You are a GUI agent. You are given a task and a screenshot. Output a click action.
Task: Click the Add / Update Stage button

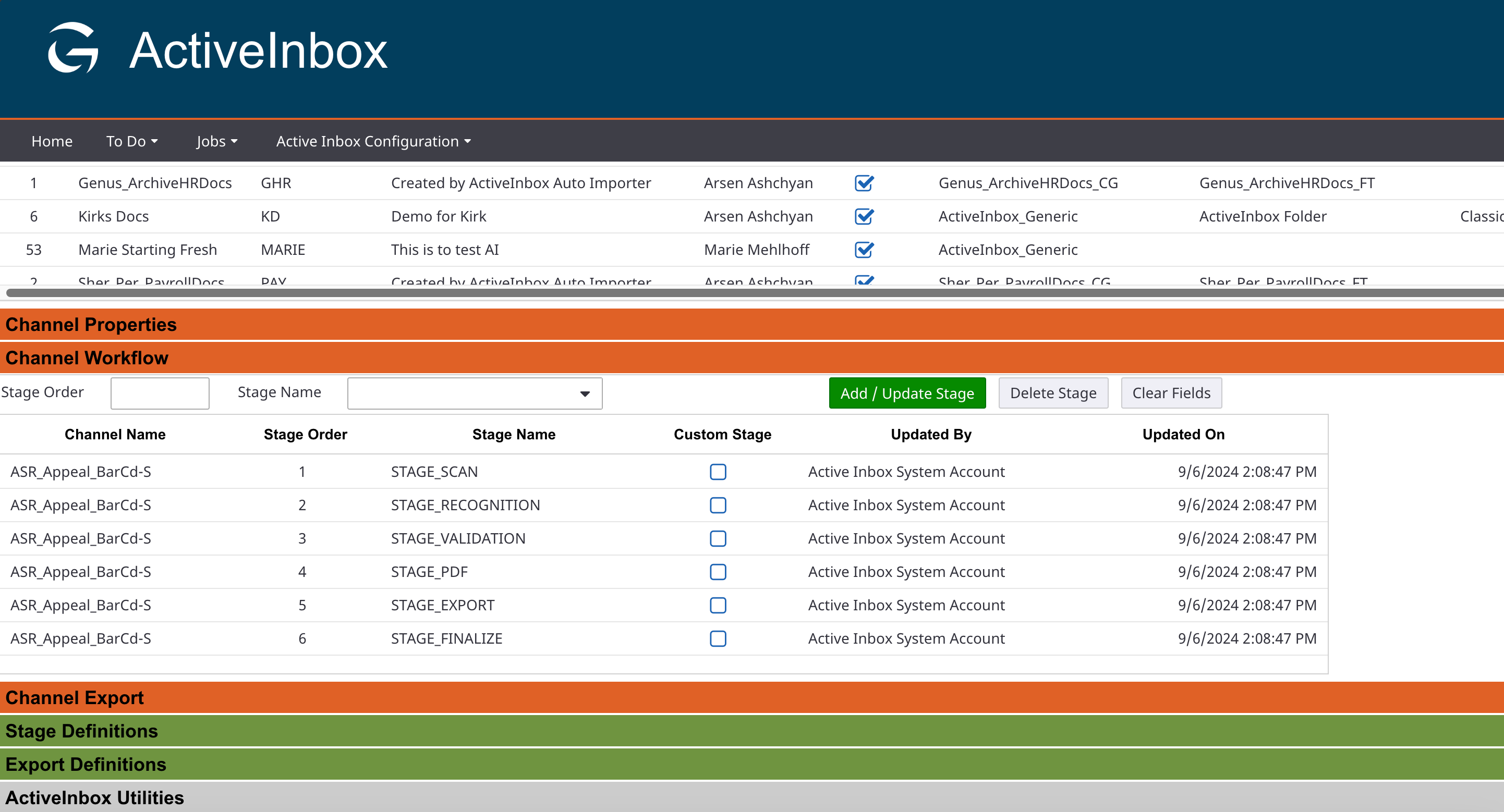[907, 393]
